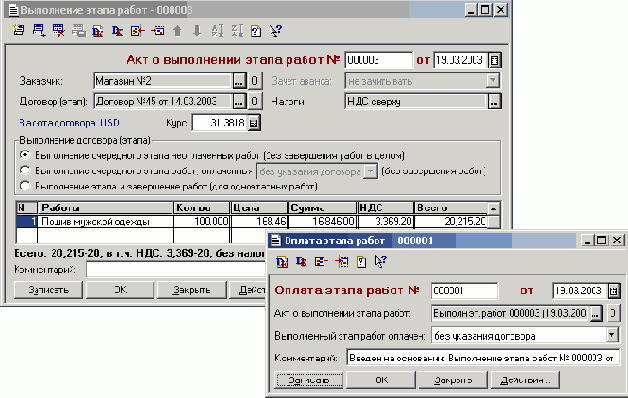This screenshot has height=398, width=628.
Task: Click the greyed copy row icon
Action: (78, 30)
